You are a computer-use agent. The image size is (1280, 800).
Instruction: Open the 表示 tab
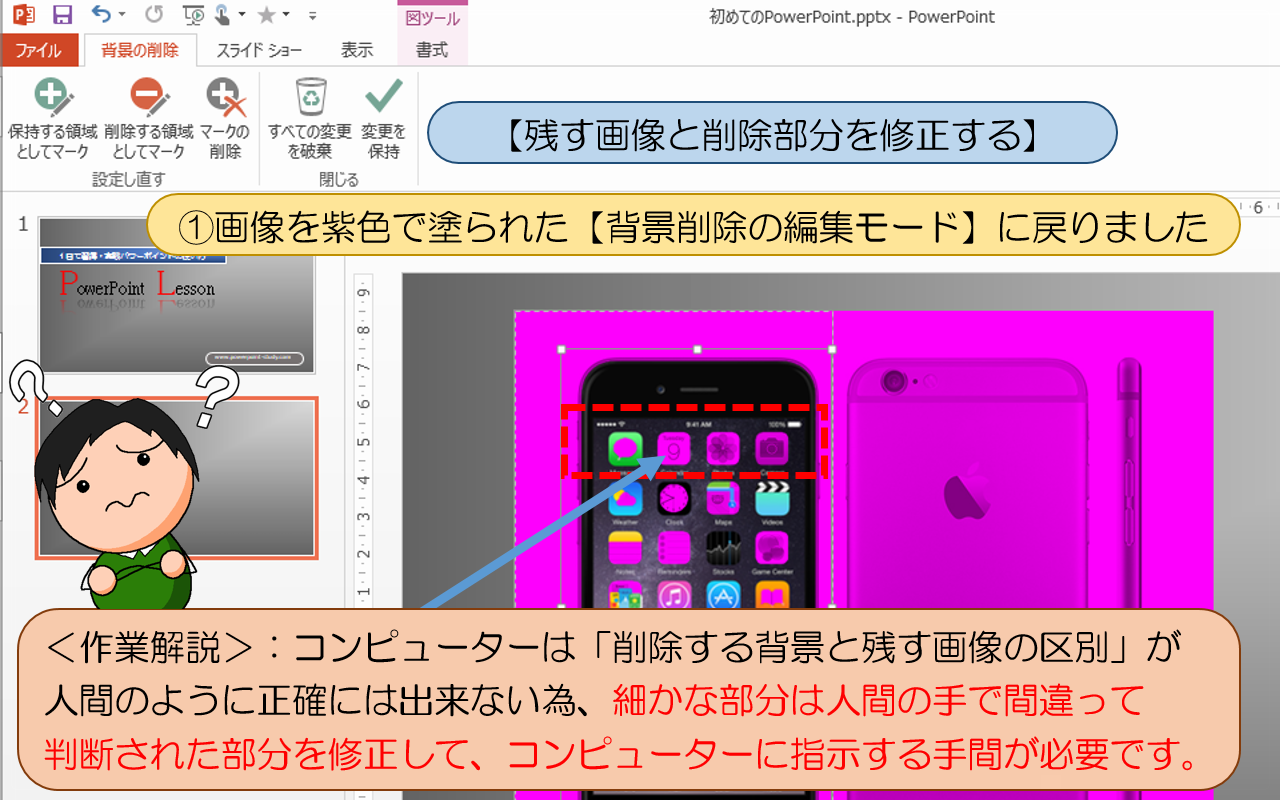[357, 50]
